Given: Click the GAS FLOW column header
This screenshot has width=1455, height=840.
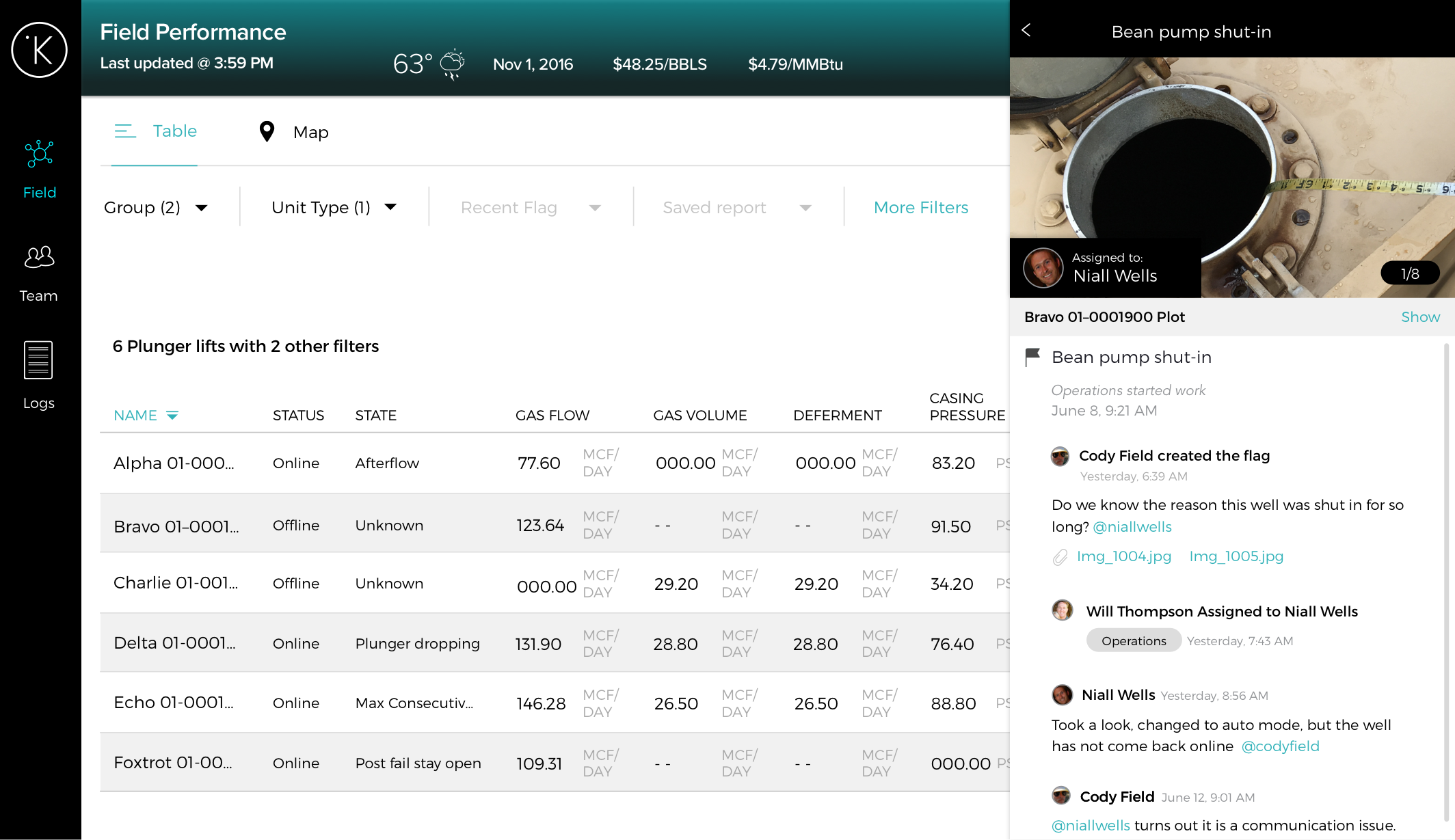Looking at the screenshot, I should (x=552, y=416).
